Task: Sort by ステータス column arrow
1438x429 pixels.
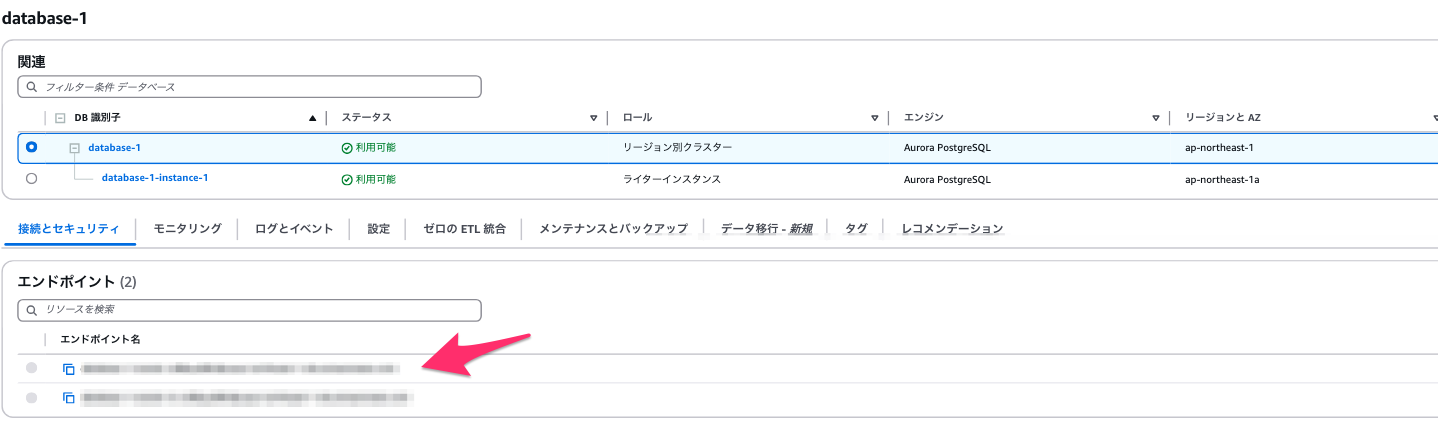Action: point(594,118)
